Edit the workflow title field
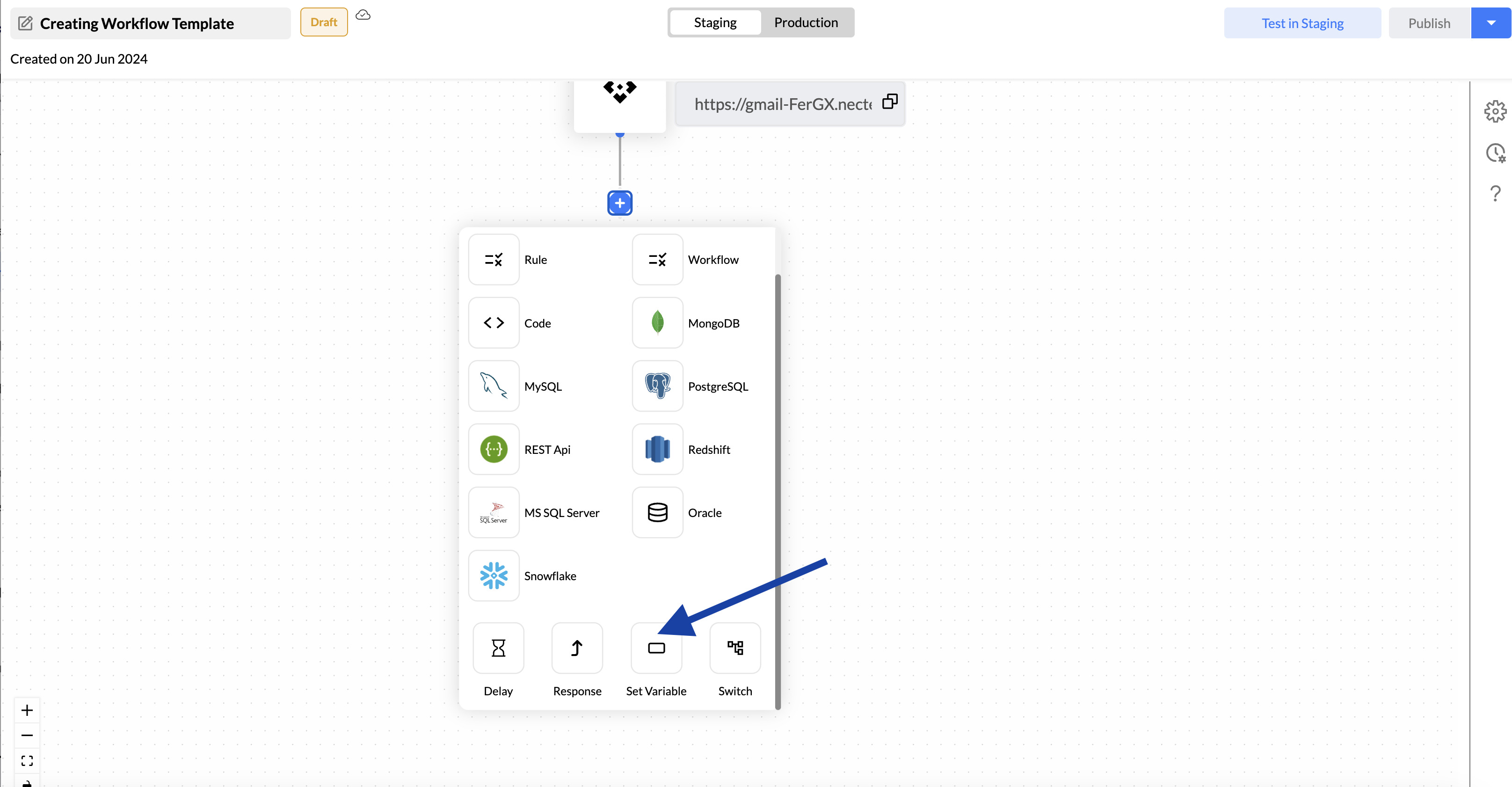1512x787 pixels. coord(137,23)
